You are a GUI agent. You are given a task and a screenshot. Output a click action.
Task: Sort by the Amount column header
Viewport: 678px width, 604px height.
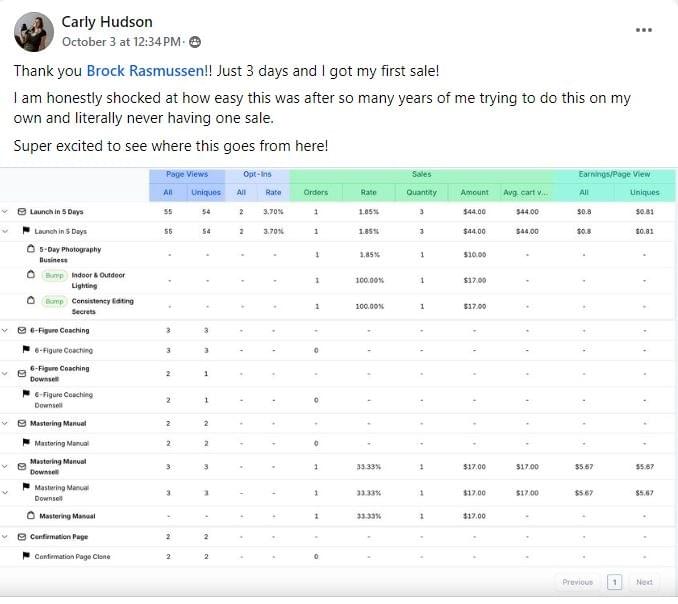click(475, 192)
